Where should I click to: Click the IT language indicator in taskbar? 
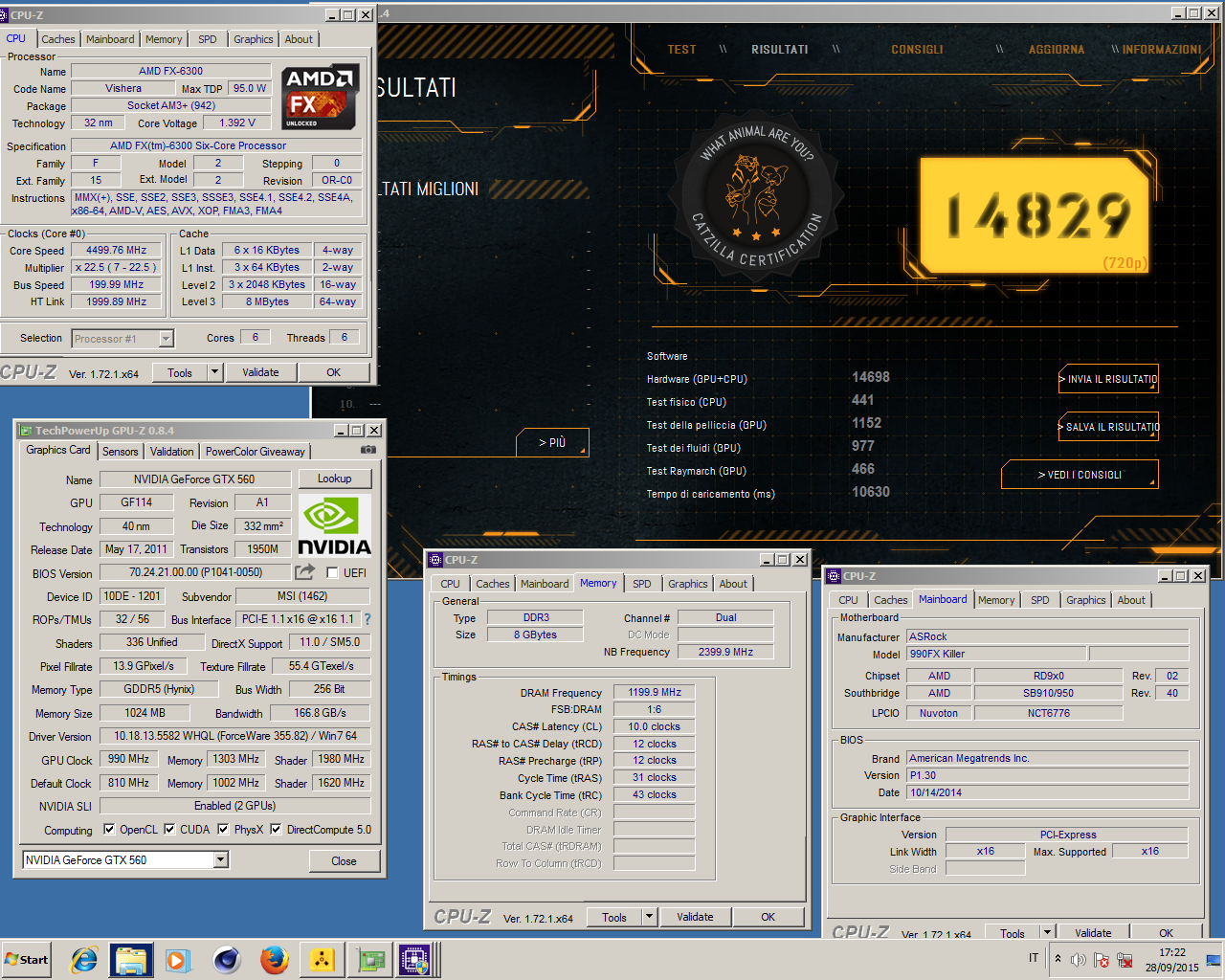1034,958
